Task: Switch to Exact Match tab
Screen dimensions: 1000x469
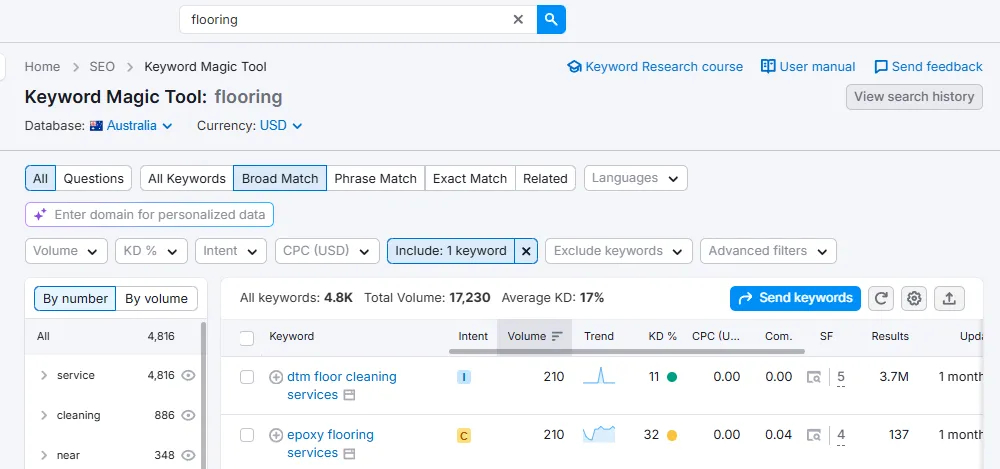Action: point(470,179)
